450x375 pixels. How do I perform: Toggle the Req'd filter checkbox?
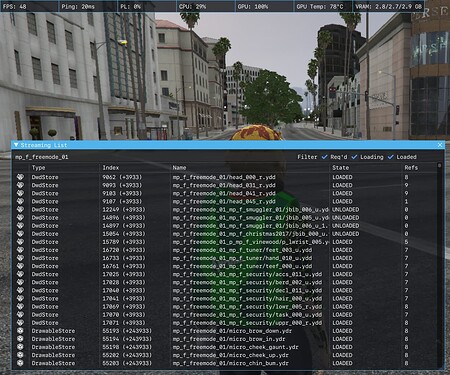pyautogui.click(x=324, y=157)
